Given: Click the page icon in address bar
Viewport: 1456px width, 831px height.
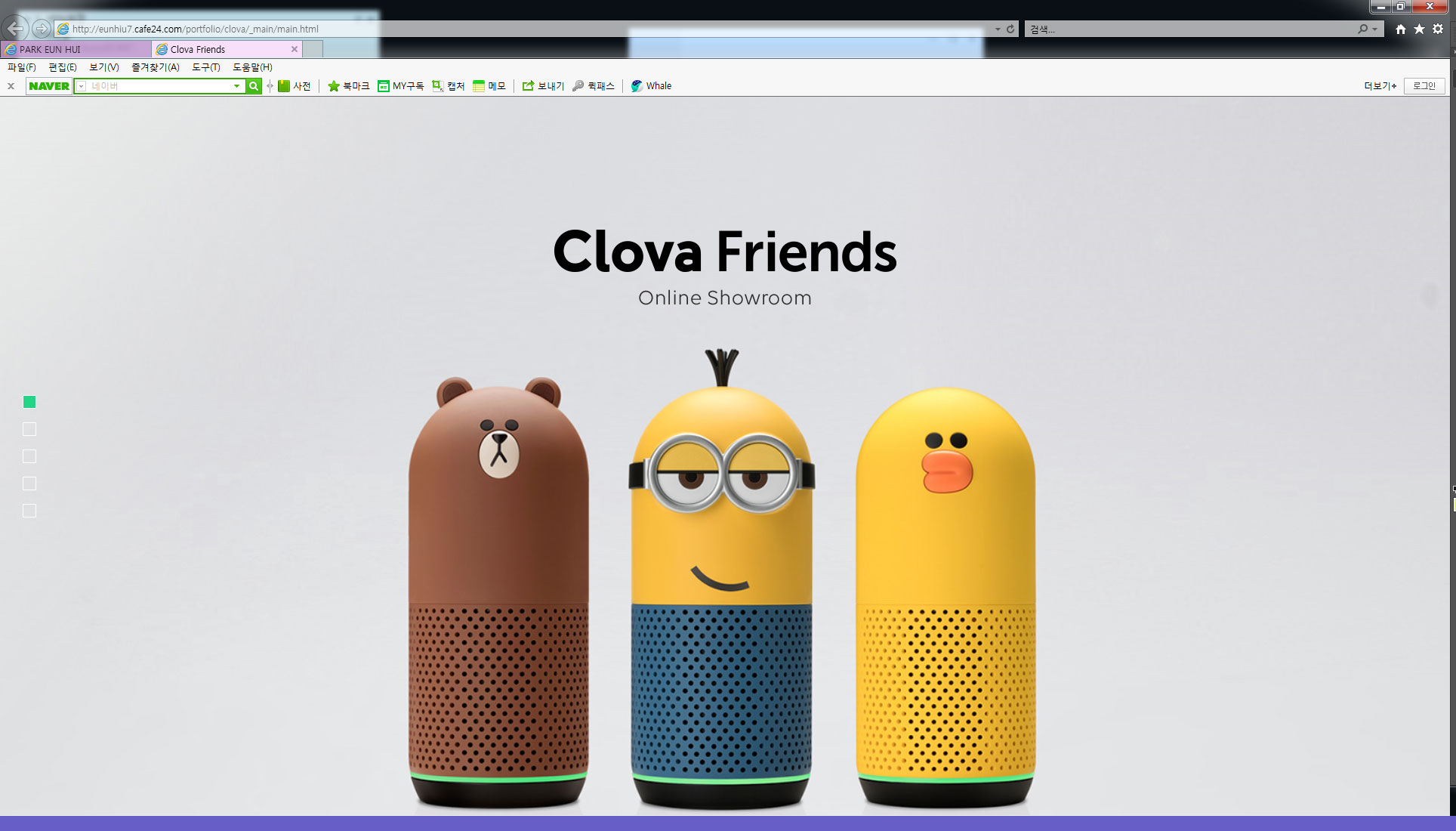Looking at the screenshot, I should pyautogui.click(x=63, y=29).
